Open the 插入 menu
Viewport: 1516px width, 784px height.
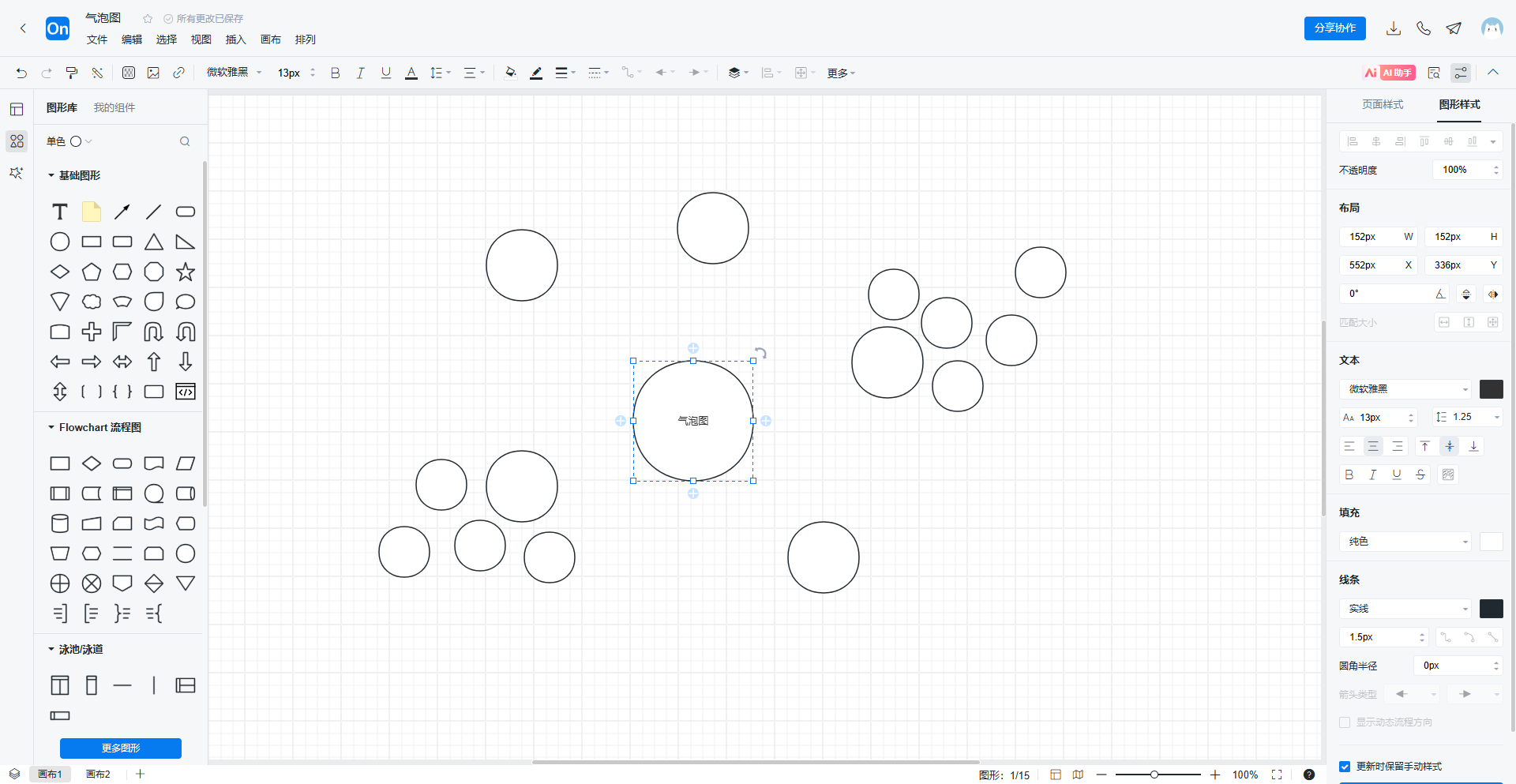[x=235, y=39]
